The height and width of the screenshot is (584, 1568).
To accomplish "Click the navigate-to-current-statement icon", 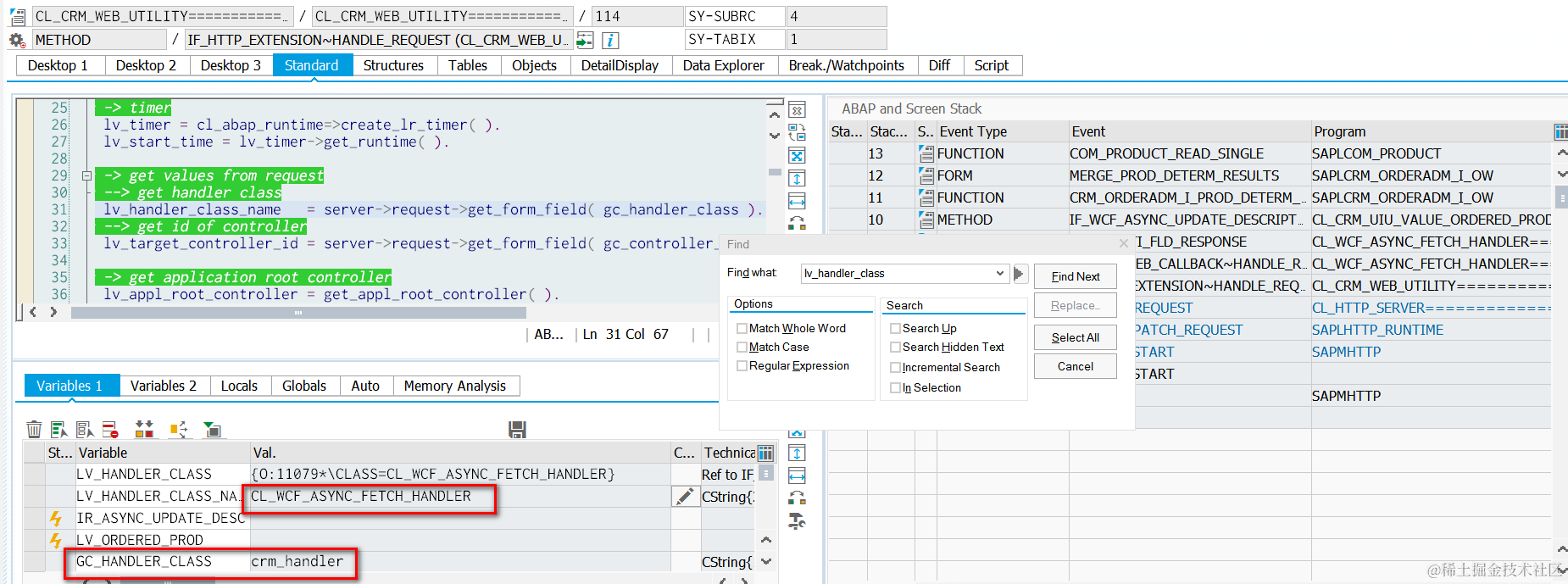I will click(585, 40).
